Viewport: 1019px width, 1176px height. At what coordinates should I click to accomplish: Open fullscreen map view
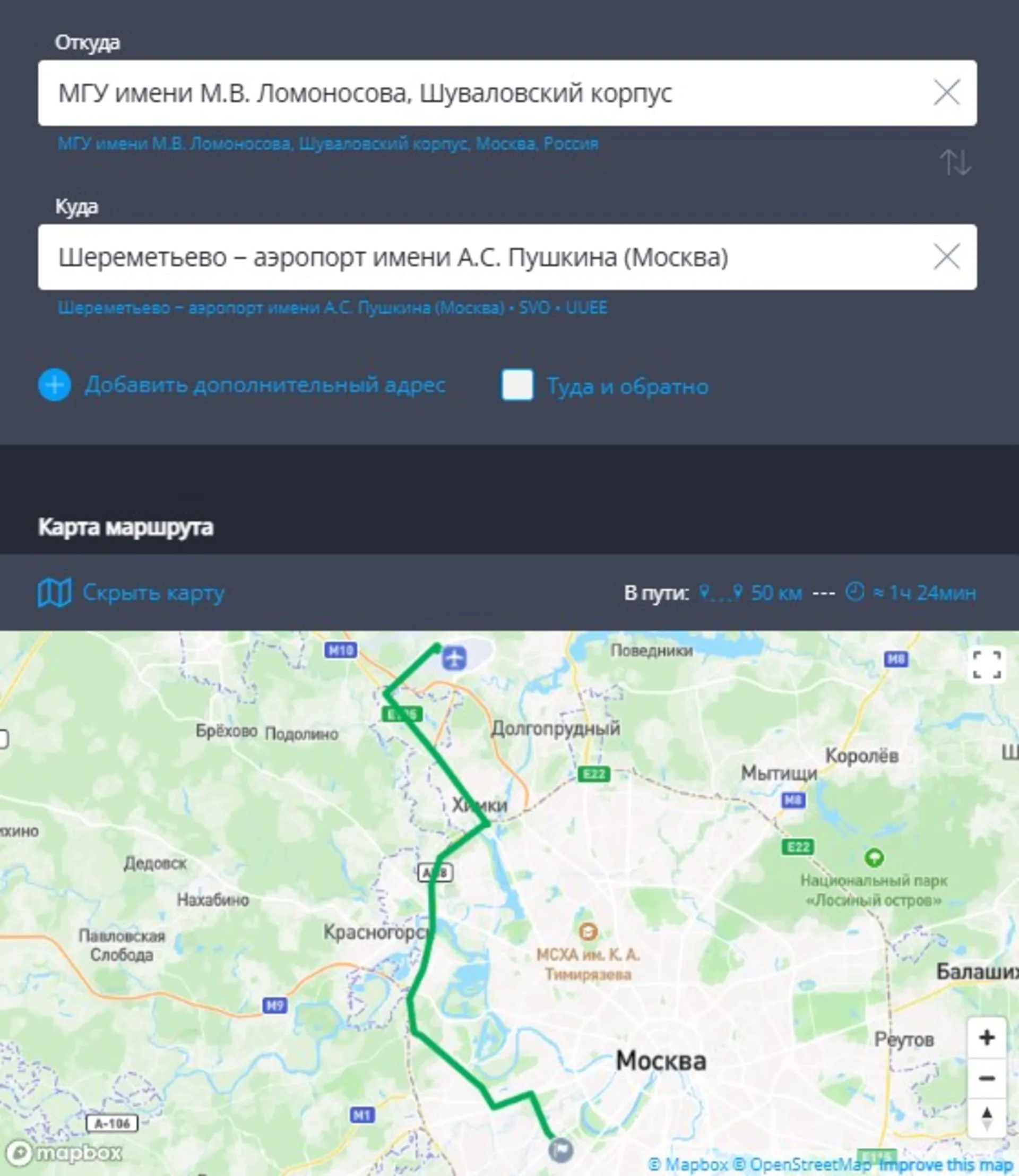point(987,665)
